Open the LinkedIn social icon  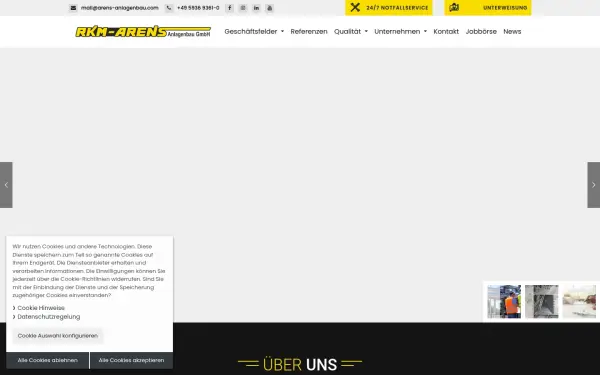[256, 8]
